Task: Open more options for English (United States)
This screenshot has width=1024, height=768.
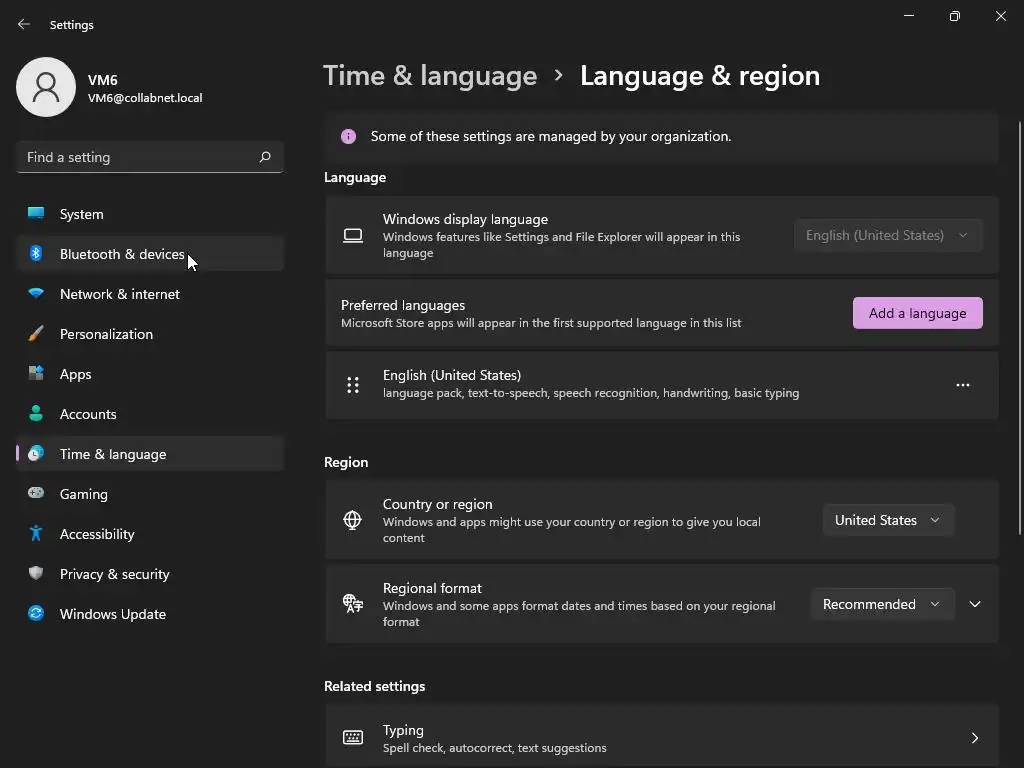Action: (962, 385)
